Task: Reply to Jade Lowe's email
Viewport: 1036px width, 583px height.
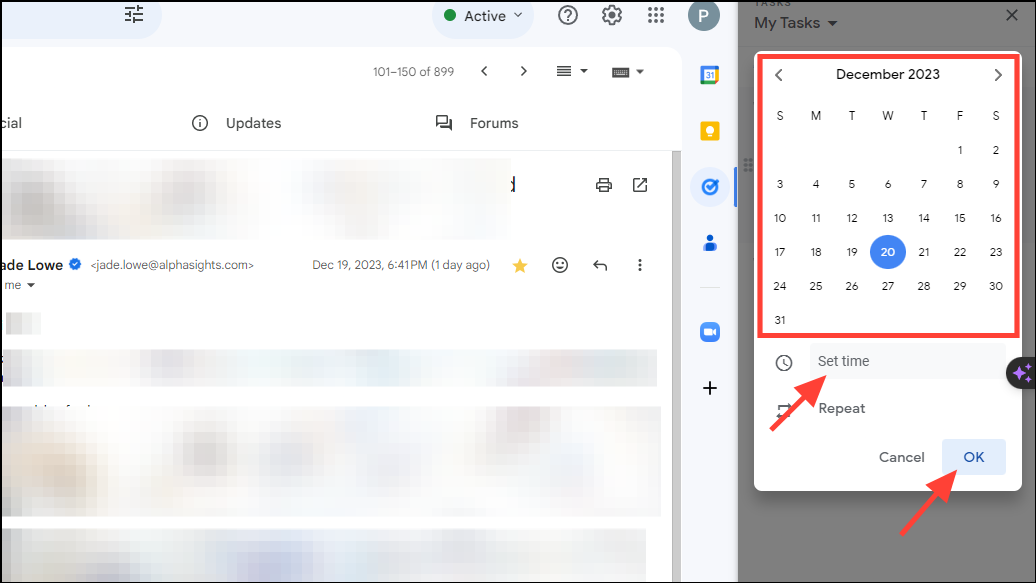Action: click(x=599, y=265)
